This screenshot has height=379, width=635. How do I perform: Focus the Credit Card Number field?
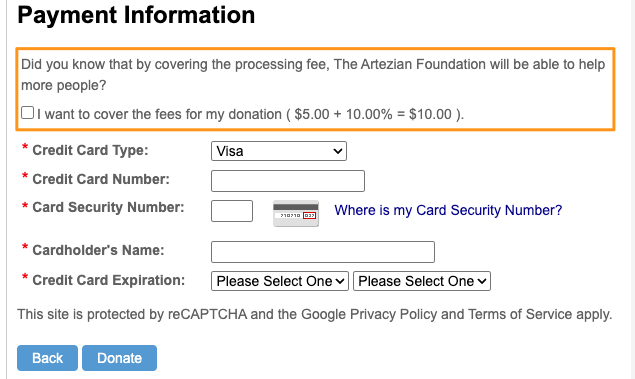tap(288, 181)
